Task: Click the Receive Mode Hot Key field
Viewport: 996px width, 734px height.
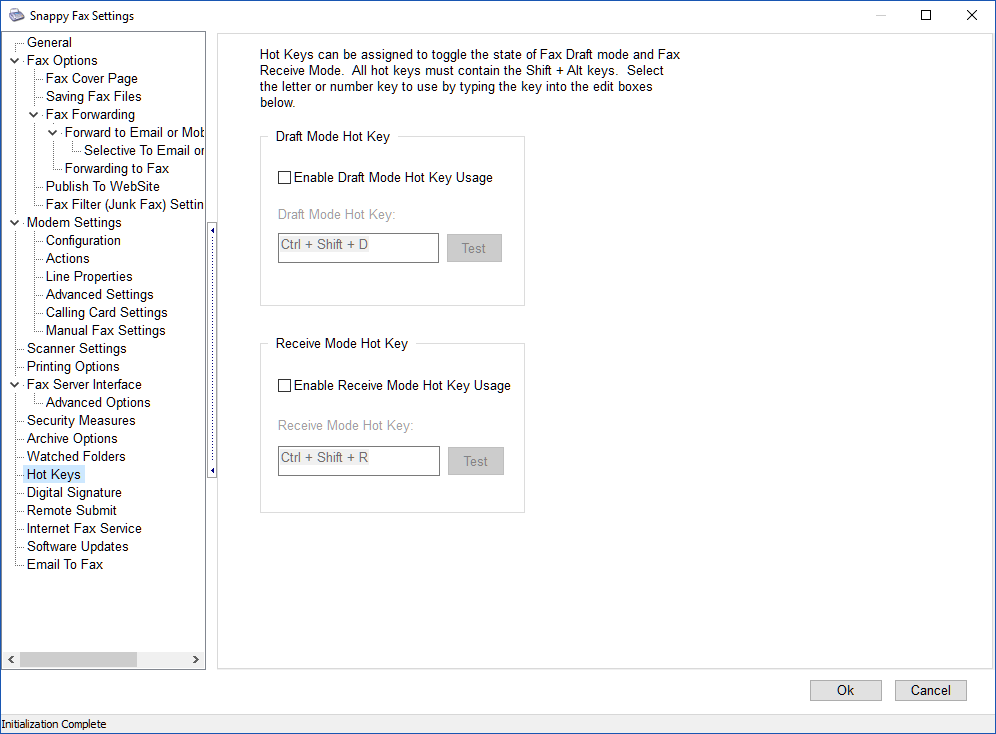Action: coord(358,461)
